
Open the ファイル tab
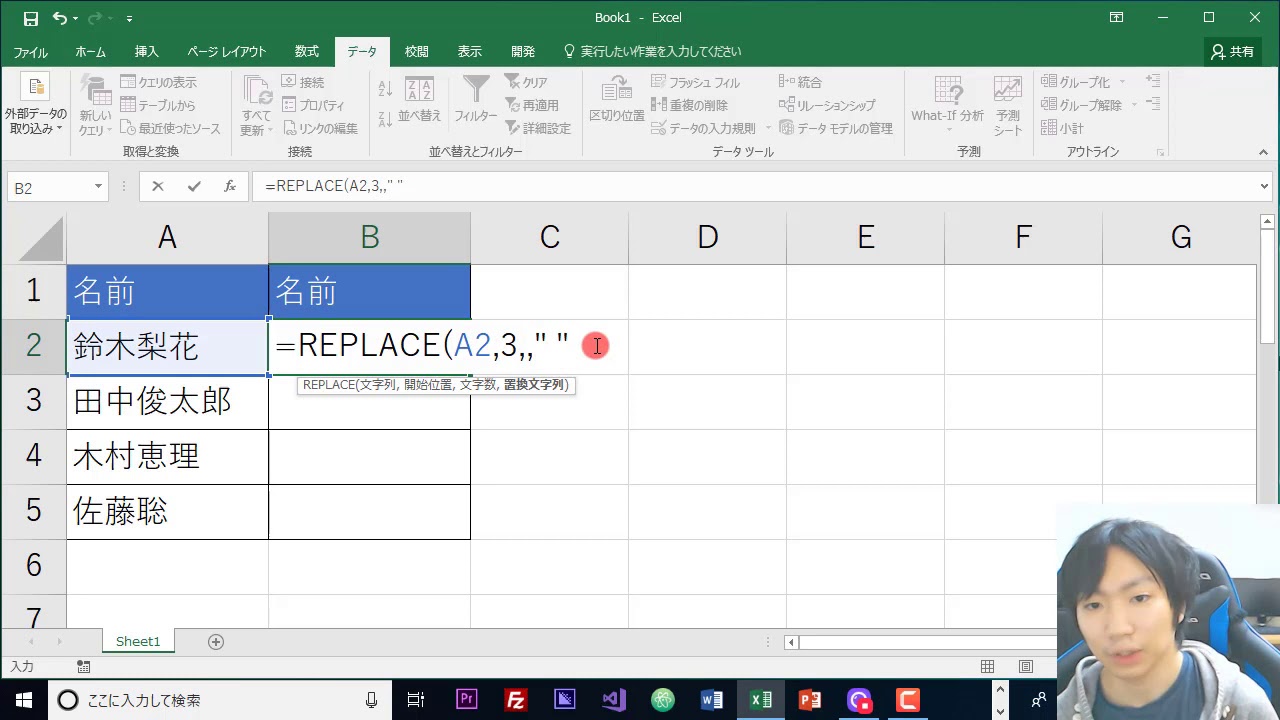[31, 52]
